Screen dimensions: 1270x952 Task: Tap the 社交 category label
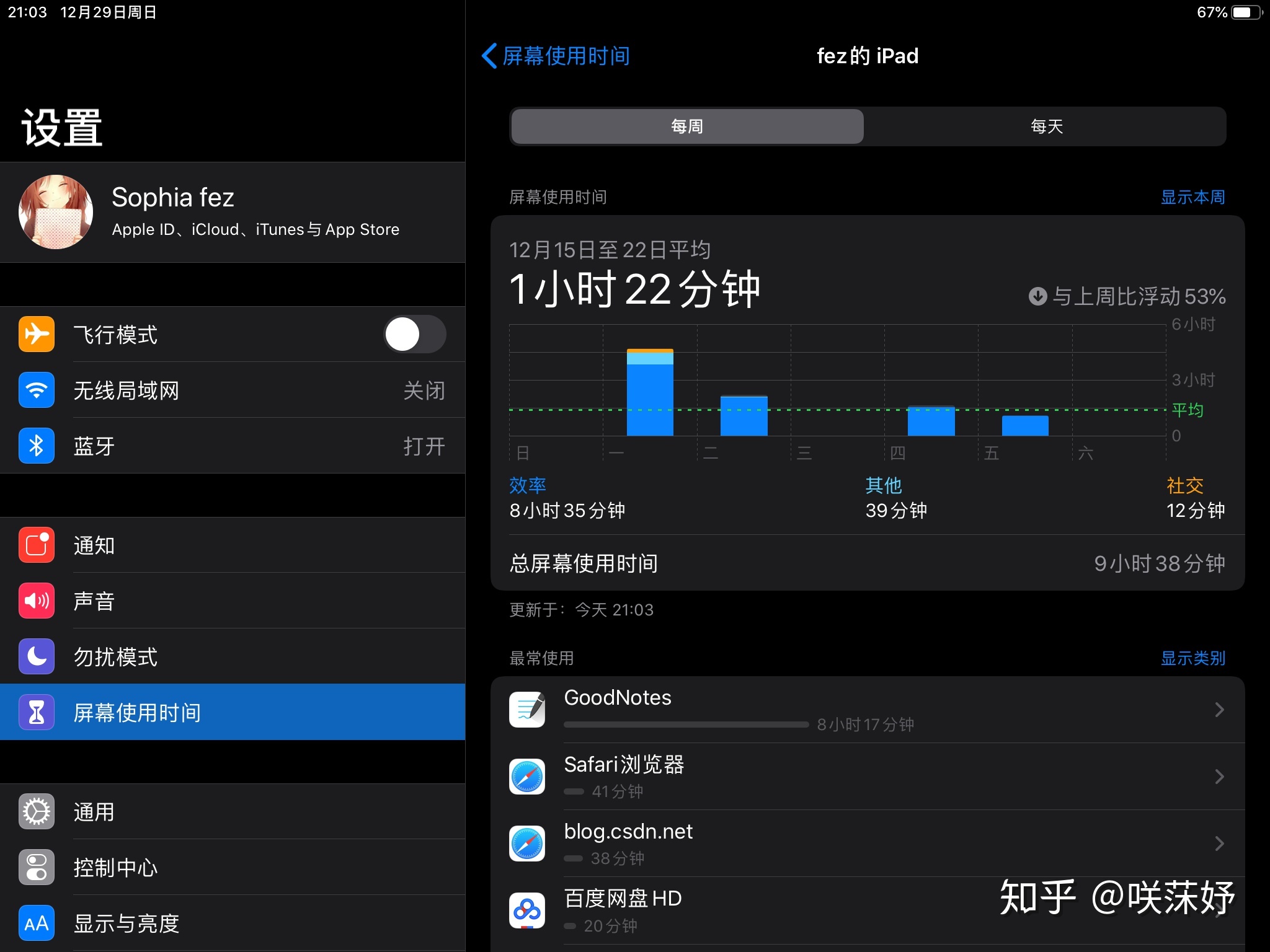pyautogui.click(x=1185, y=485)
